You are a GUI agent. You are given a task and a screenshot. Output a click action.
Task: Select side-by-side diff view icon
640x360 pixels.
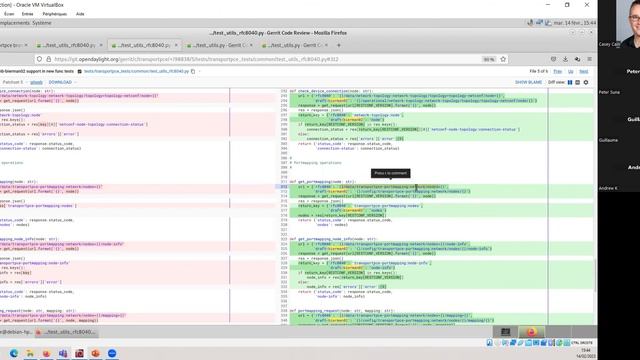click(570, 82)
